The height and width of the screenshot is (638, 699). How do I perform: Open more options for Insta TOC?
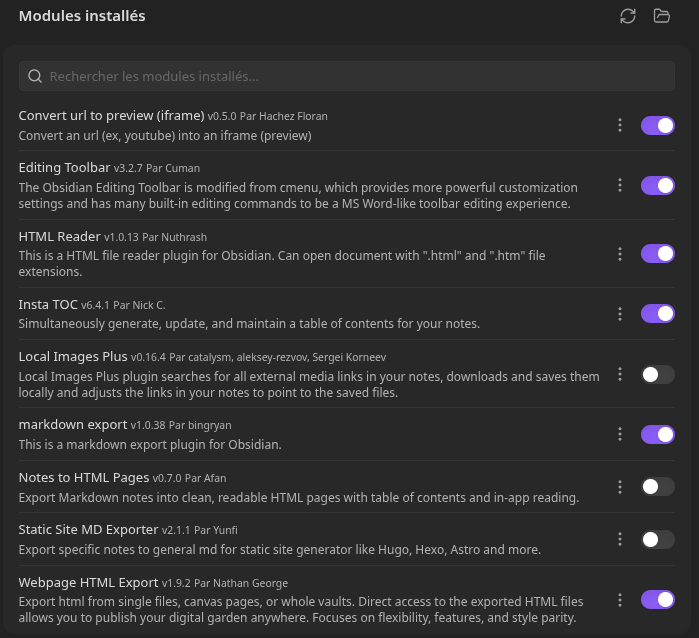click(x=620, y=314)
